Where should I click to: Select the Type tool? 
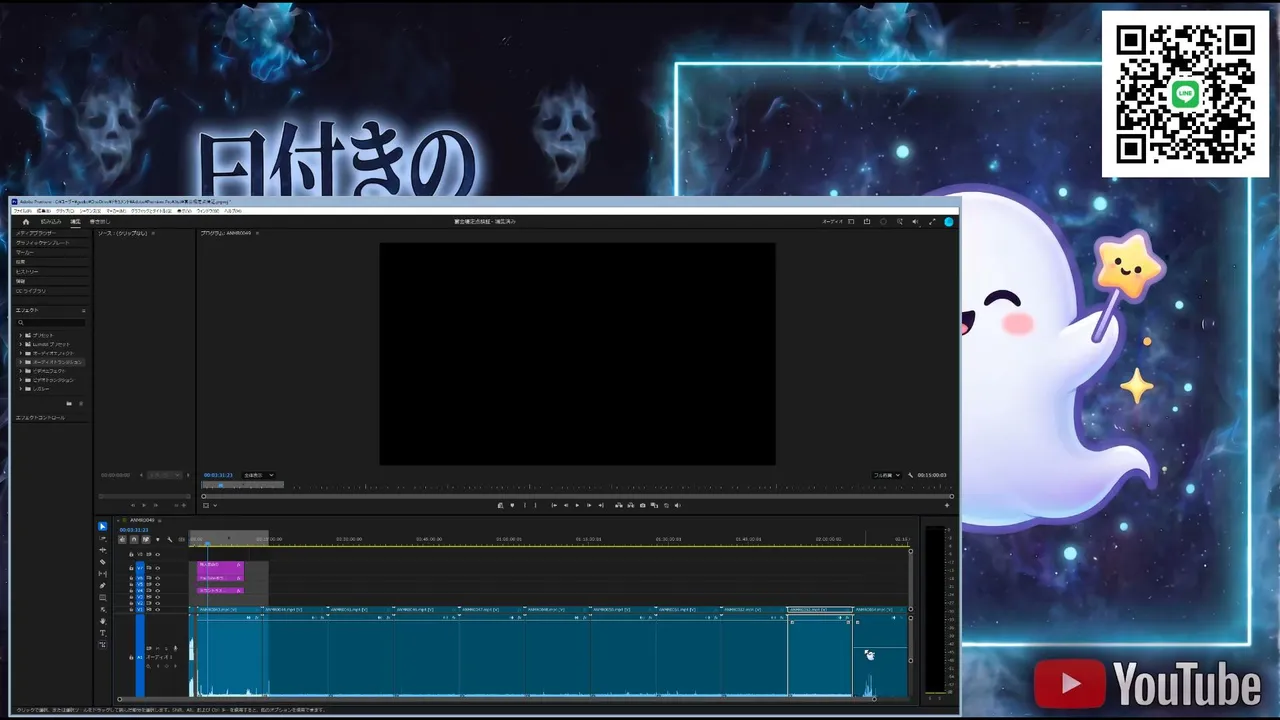tap(102, 633)
